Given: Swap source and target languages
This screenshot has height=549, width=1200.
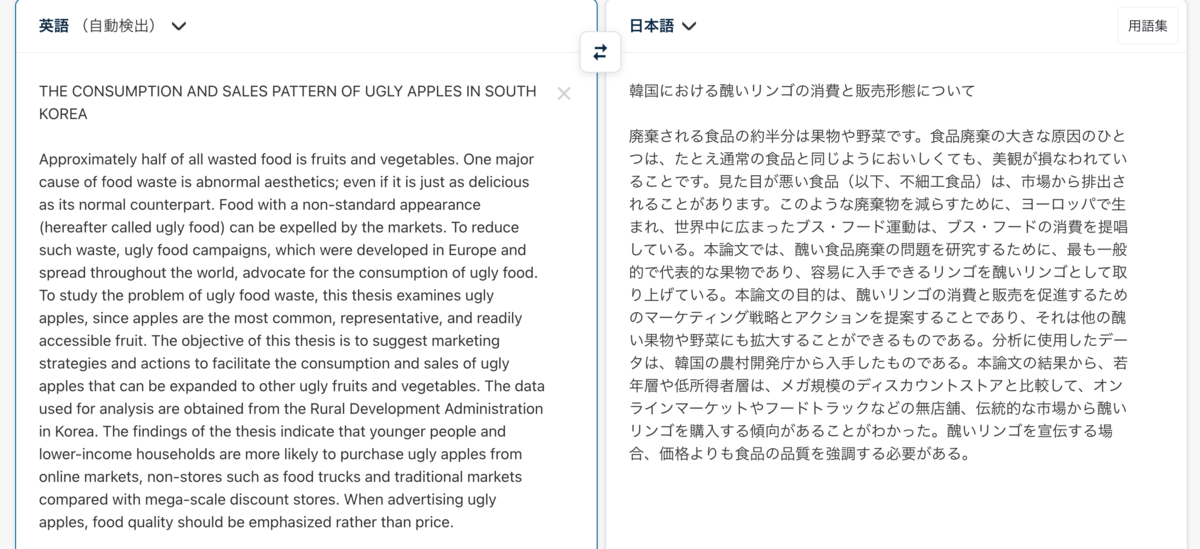Looking at the screenshot, I should coord(600,52).
